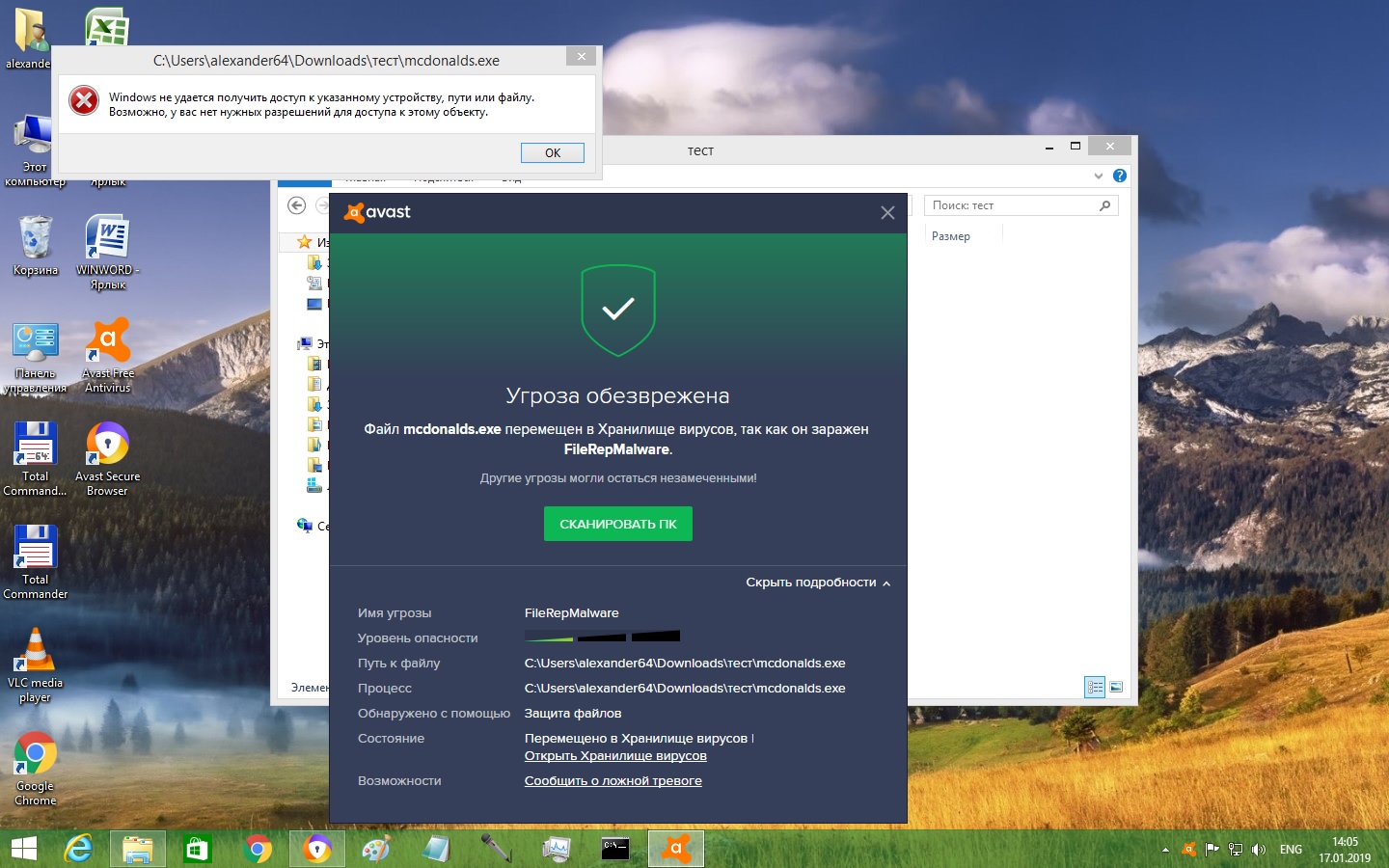Close the Avast threat notification window
1389x868 pixels.
point(887,212)
